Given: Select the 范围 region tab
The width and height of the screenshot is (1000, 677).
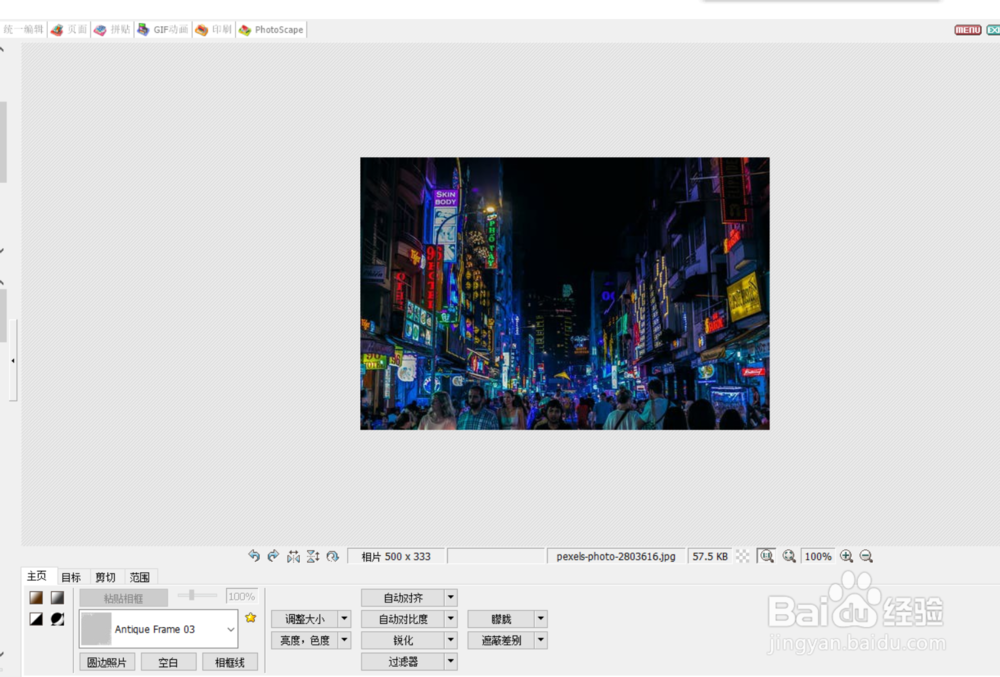Looking at the screenshot, I should [x=140, y=577].
